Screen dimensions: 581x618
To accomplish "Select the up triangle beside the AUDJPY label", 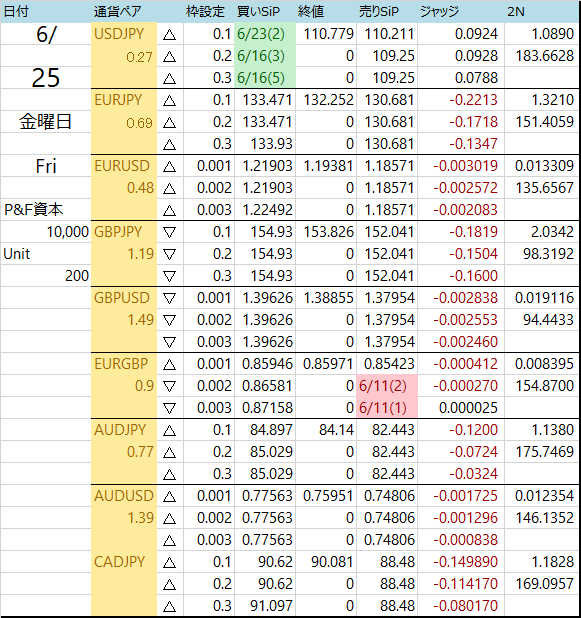I will pyautogui.click(x=169, y=430).
